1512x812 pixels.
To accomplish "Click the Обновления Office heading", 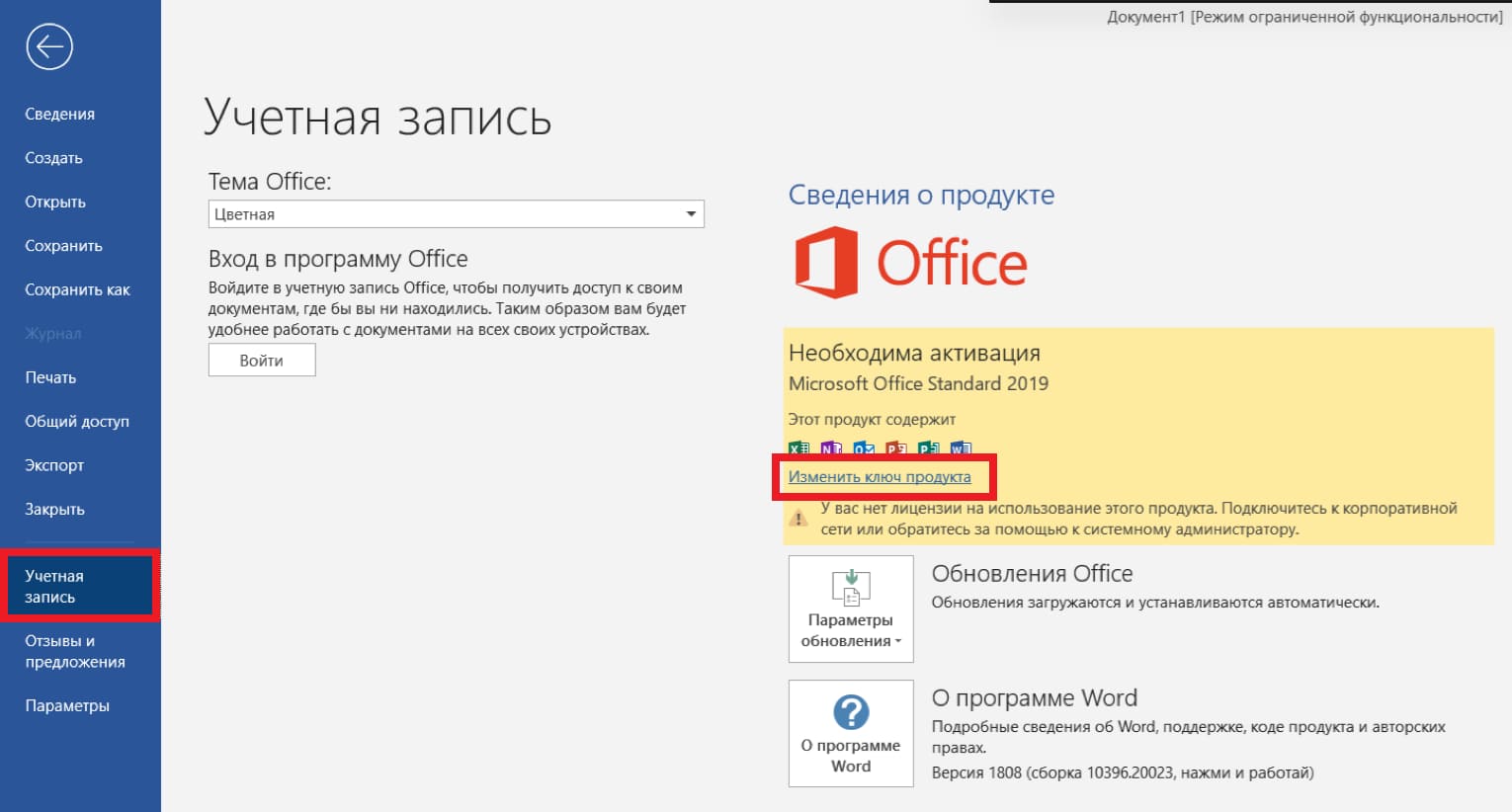I will (x=1032, y=574).
